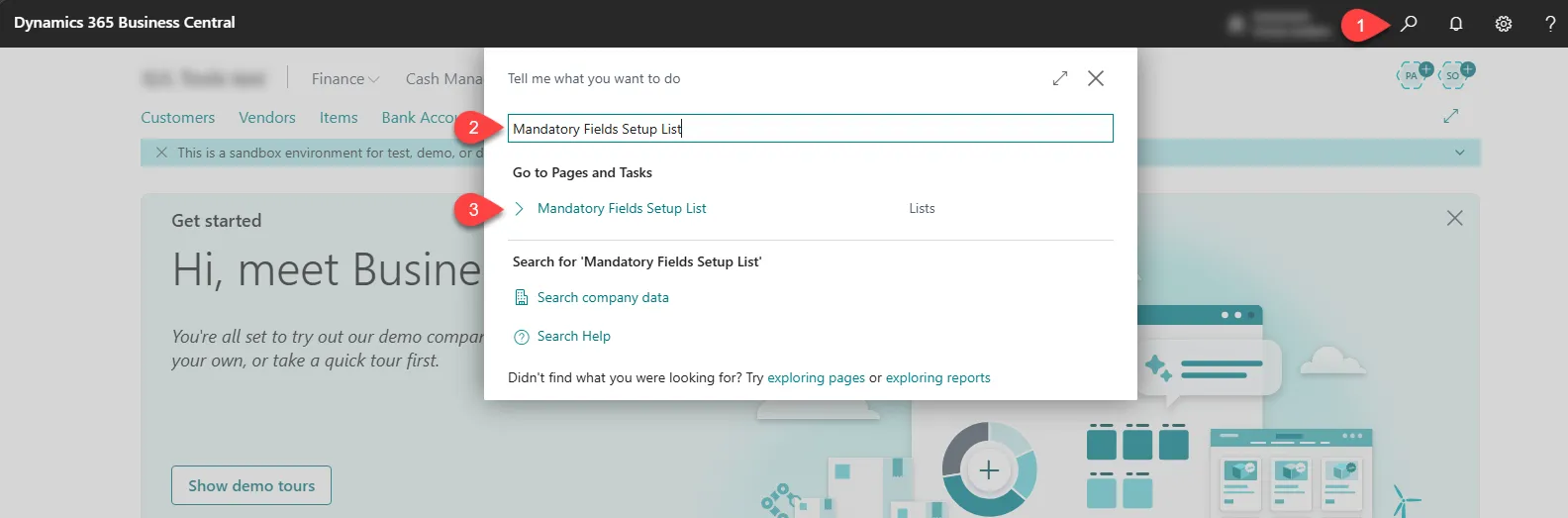Follow the exploring pages link
The image size is (1568, 518).
pos(816,377)
